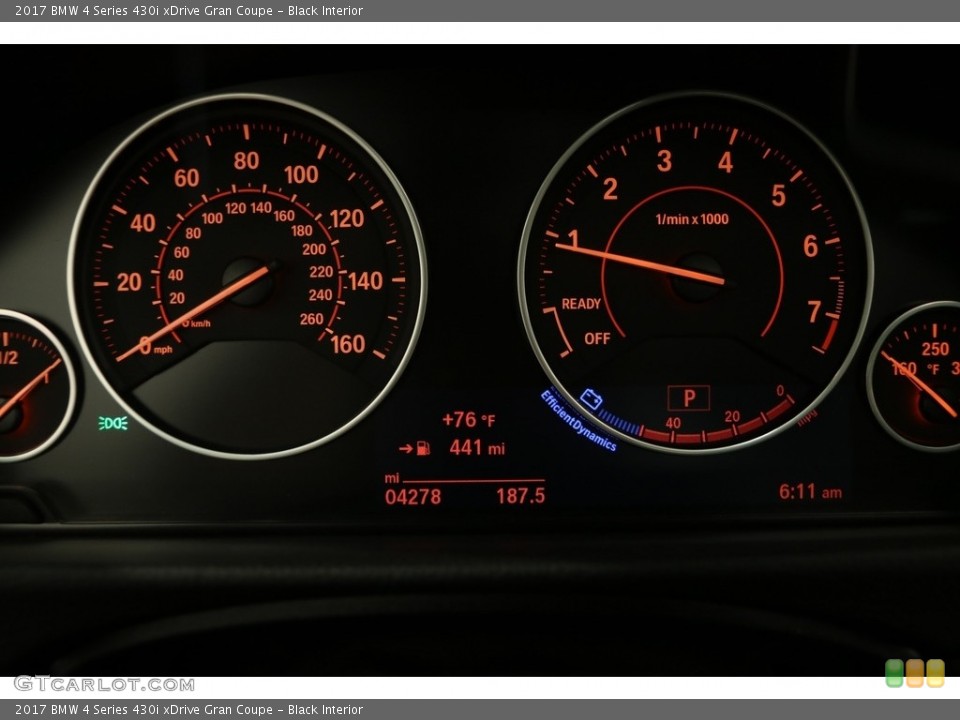
Task: Click the mph unit label near zero
Action: click(x=163, y=350)
